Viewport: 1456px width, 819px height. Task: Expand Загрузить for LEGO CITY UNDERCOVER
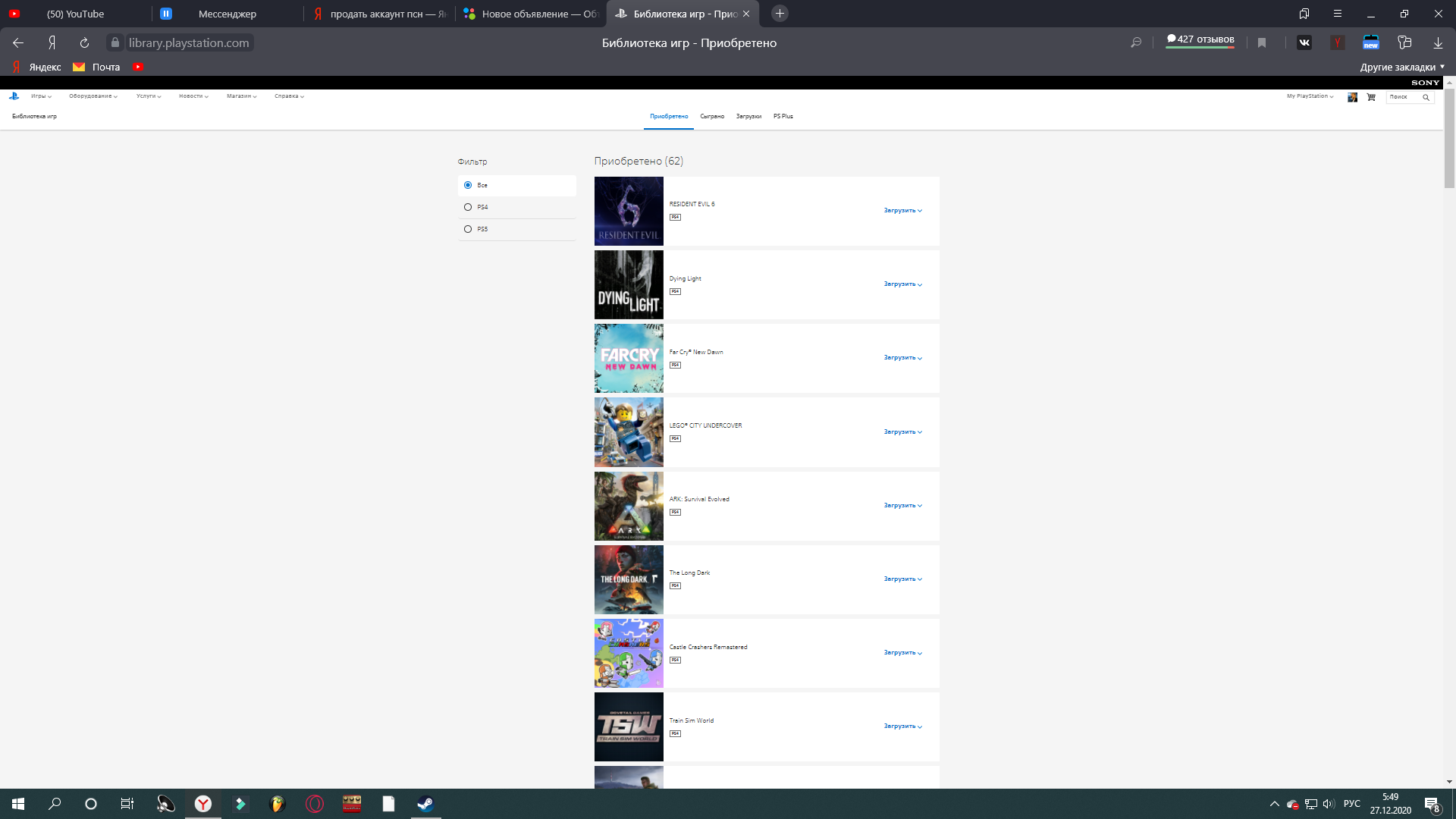tap(903, 432)
